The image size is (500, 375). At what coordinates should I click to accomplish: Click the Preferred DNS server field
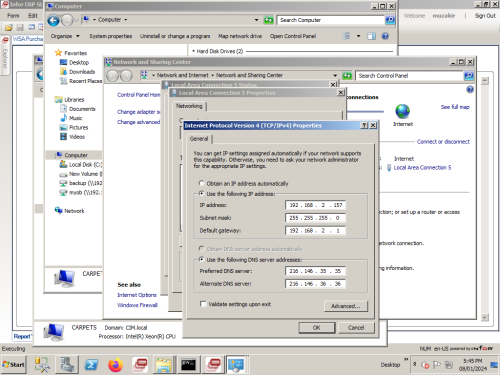pyautogui.click(x=315, y=271)
